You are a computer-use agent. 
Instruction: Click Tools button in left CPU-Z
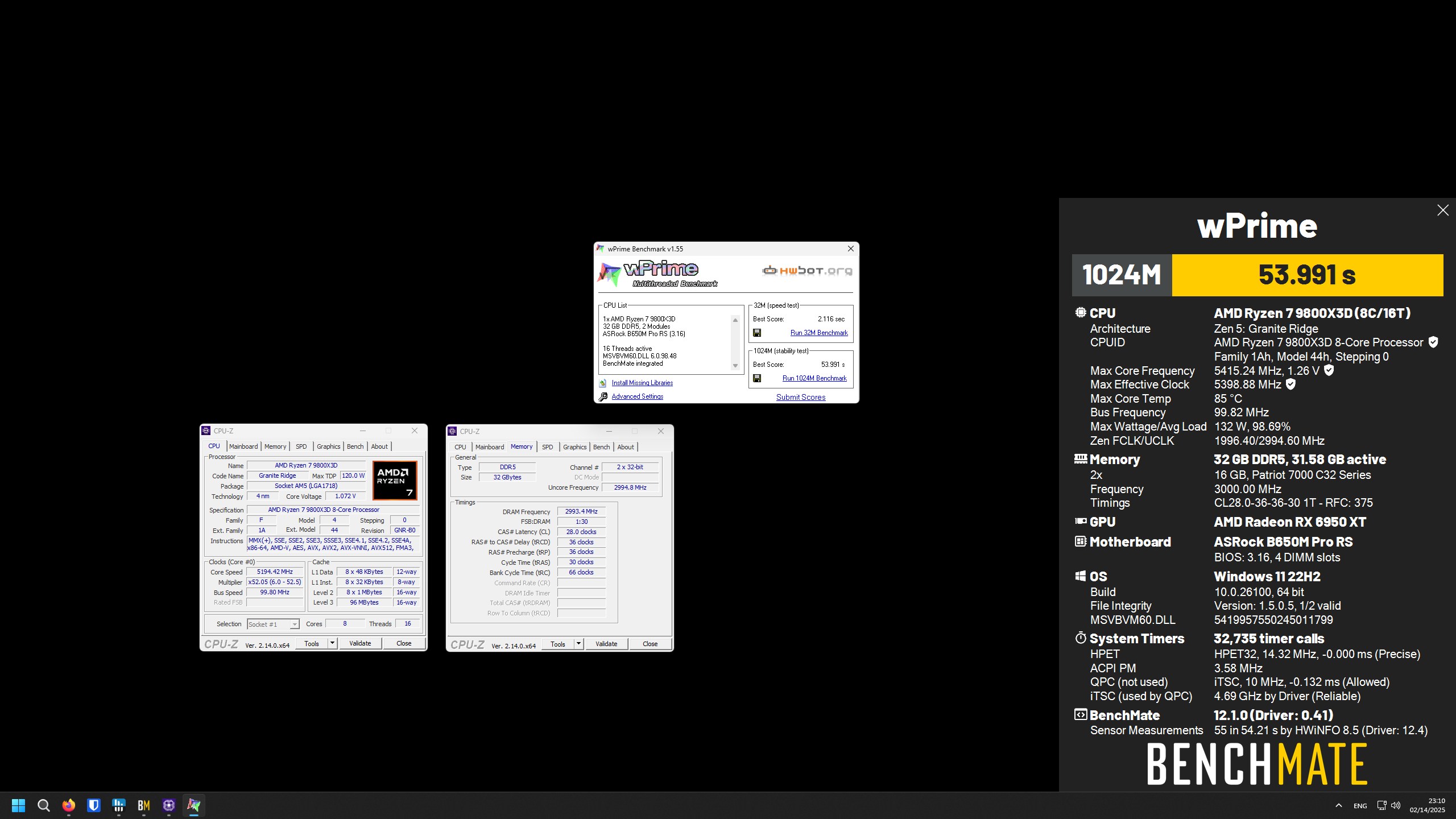click(312, 643)
